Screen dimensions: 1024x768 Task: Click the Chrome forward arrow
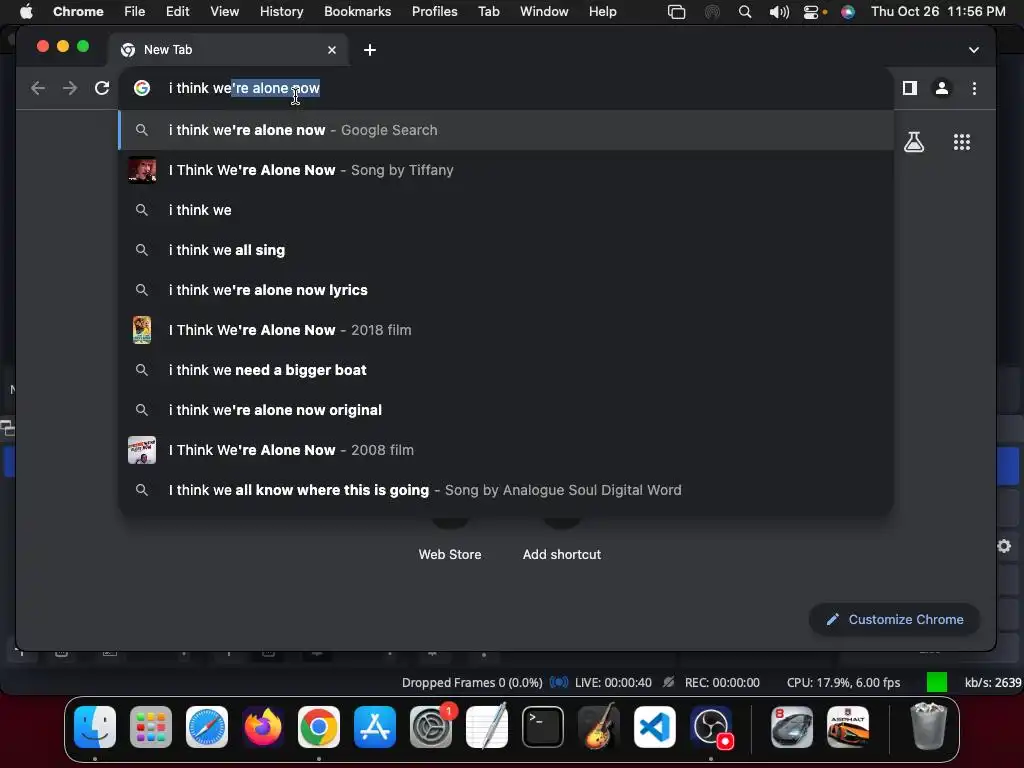(x=70, y=88)
